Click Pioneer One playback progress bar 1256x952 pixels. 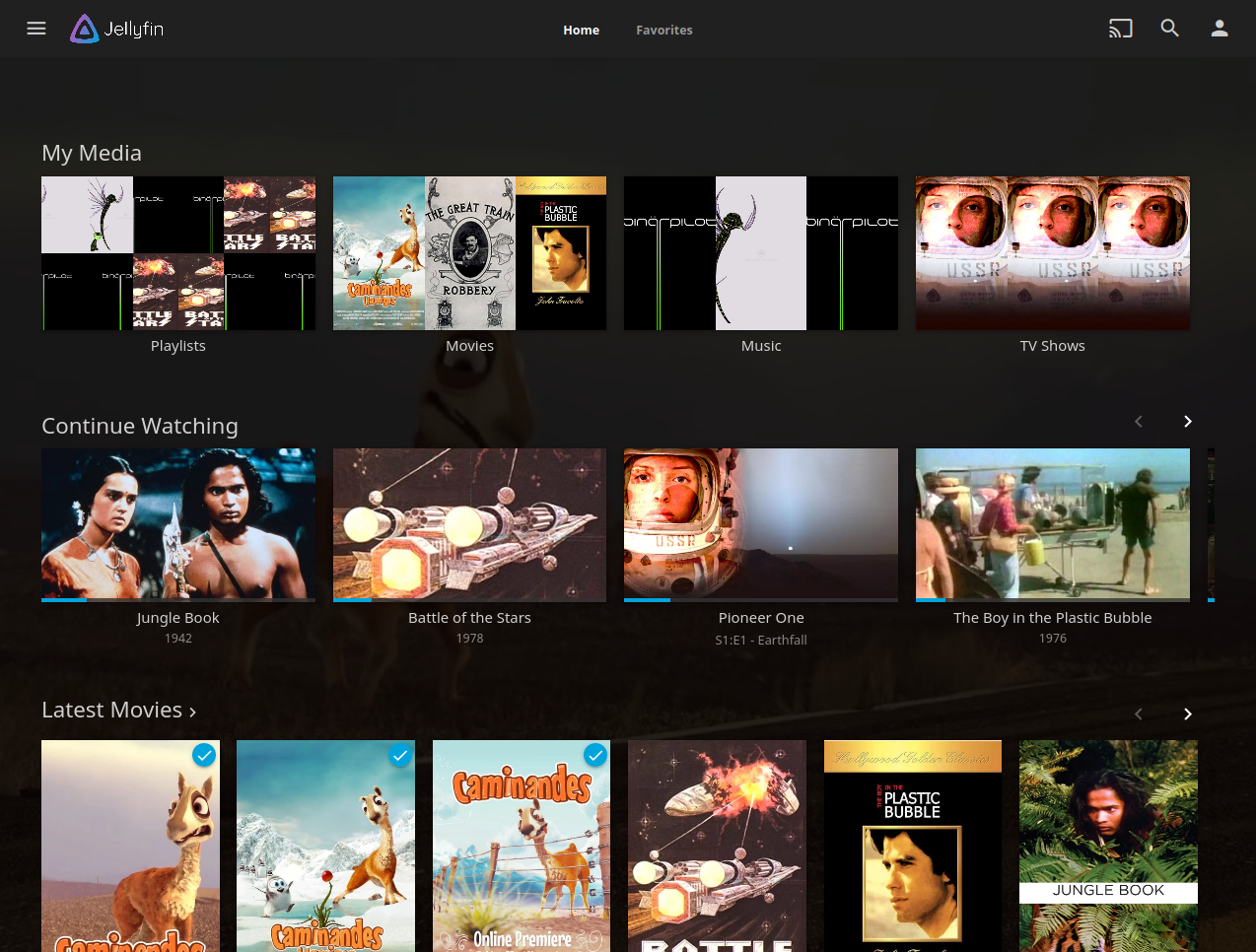click(x=761, y=599)
